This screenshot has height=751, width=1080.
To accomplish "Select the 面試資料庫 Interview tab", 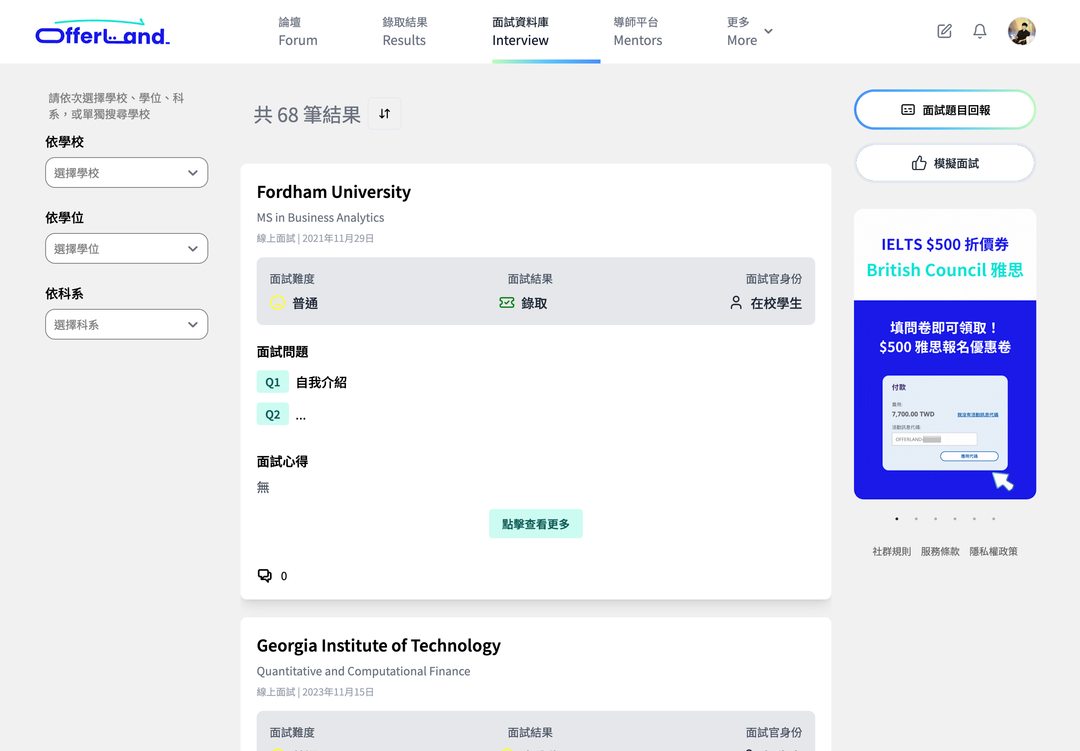I will pos(521,32).
